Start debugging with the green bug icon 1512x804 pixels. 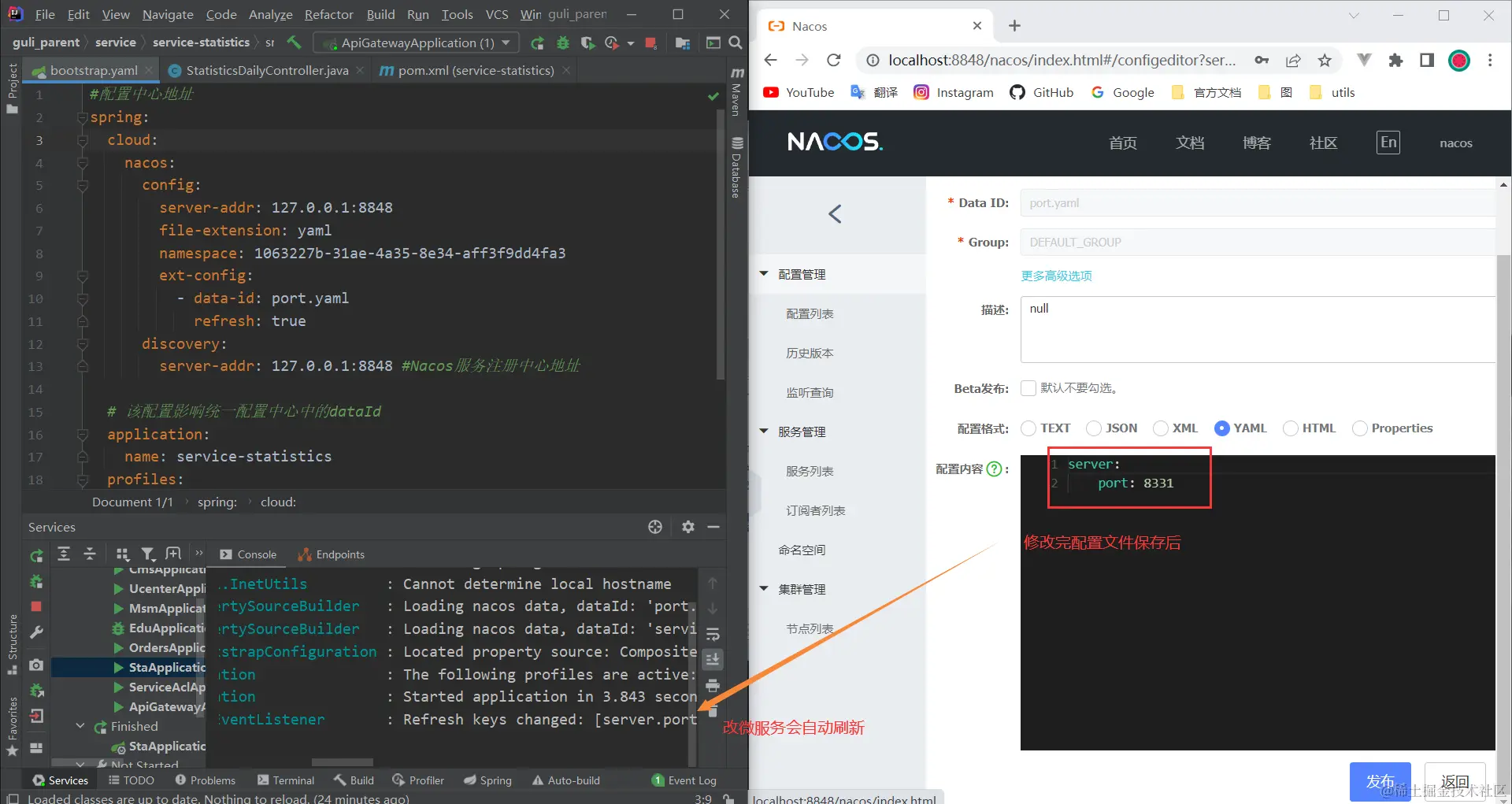point(562,43)
